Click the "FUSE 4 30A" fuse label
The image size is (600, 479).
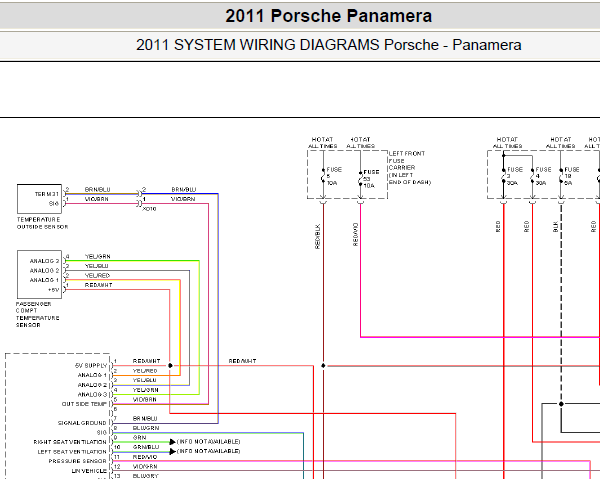tap(543, 176)
